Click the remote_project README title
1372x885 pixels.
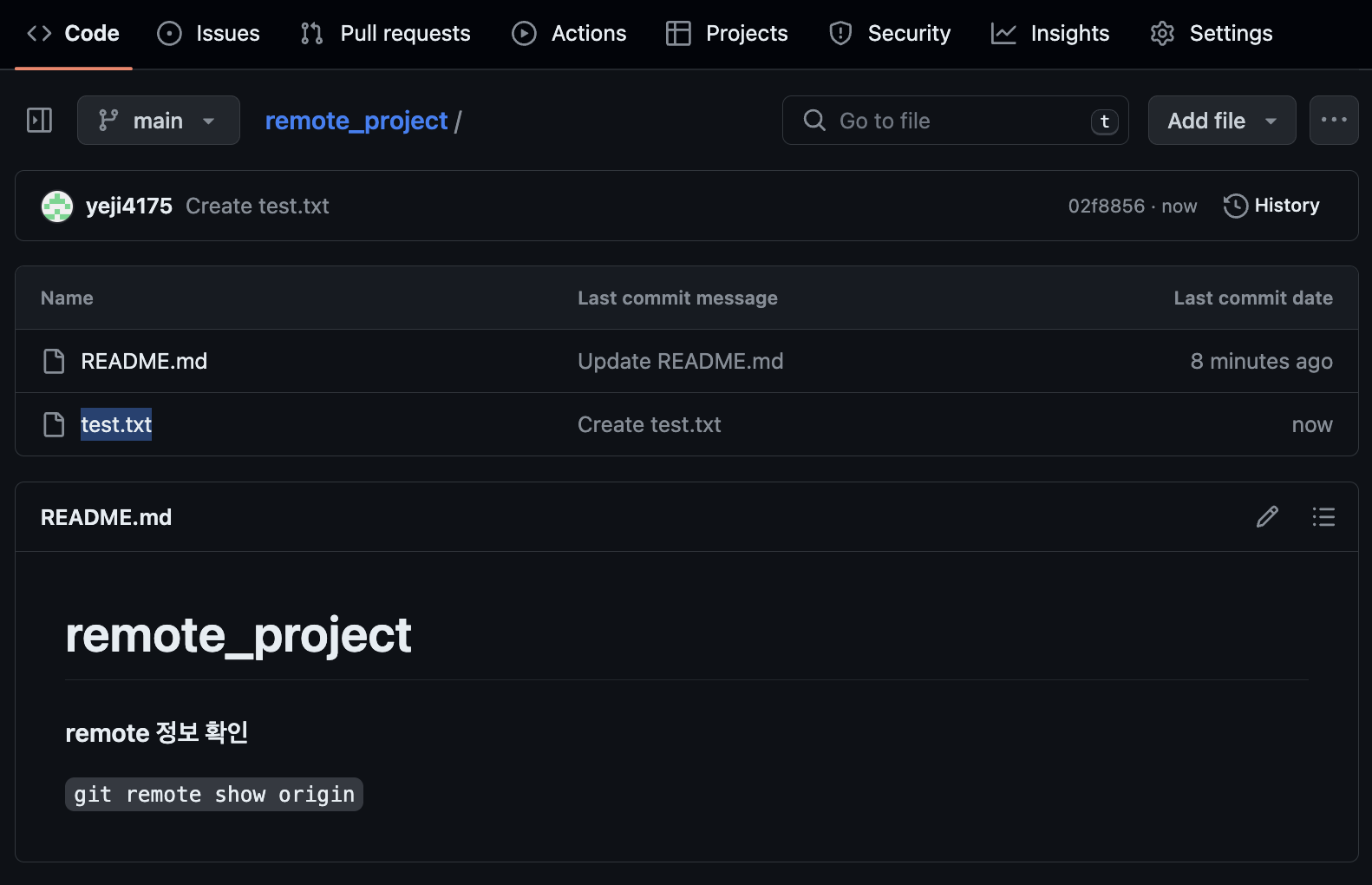pyautogui.click(x=238, y=635)
